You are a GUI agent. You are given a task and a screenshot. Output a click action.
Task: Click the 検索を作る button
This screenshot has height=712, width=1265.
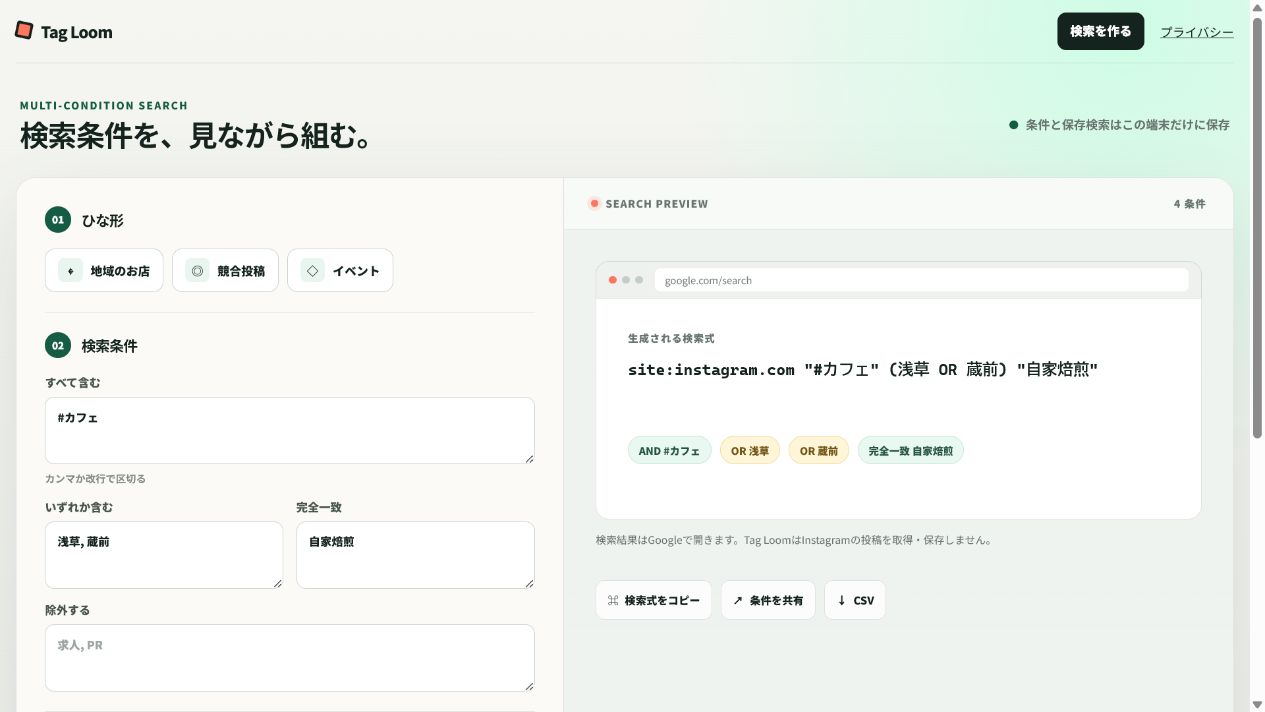coord(1100,31)
